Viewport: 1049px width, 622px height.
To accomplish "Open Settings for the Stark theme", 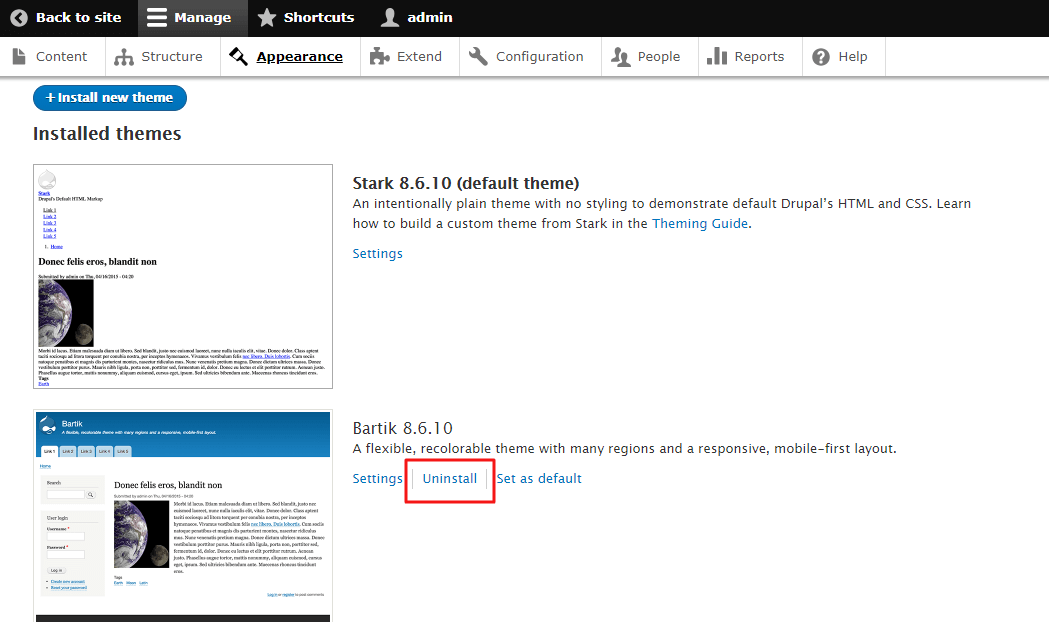I will [x=377, y=253].
